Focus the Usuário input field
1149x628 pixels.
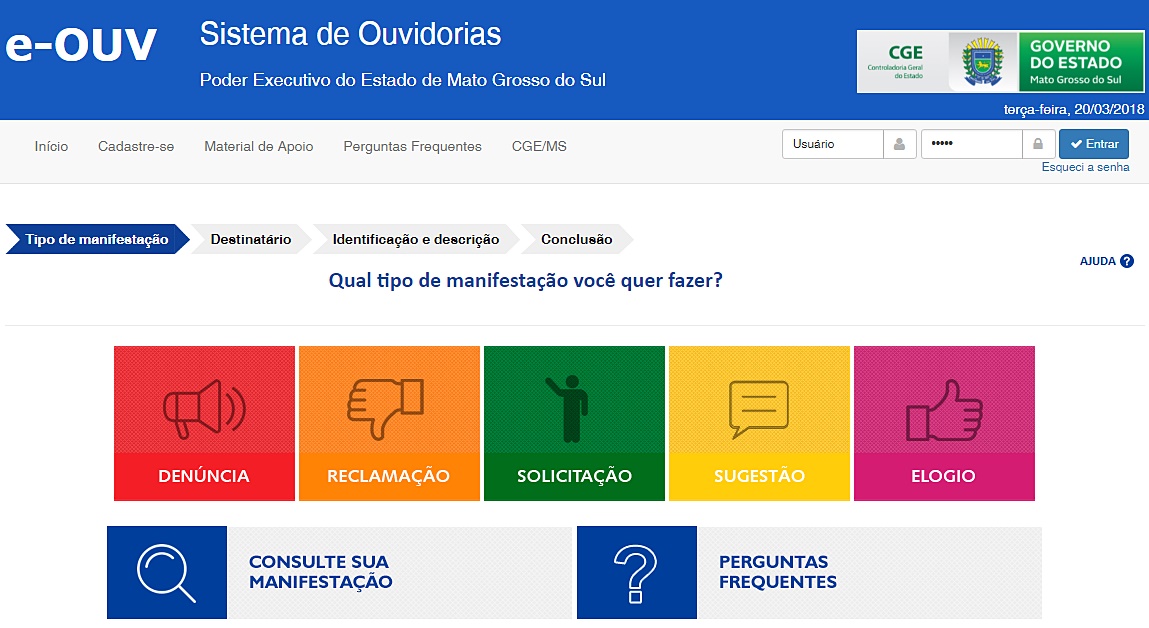[832, 144]
